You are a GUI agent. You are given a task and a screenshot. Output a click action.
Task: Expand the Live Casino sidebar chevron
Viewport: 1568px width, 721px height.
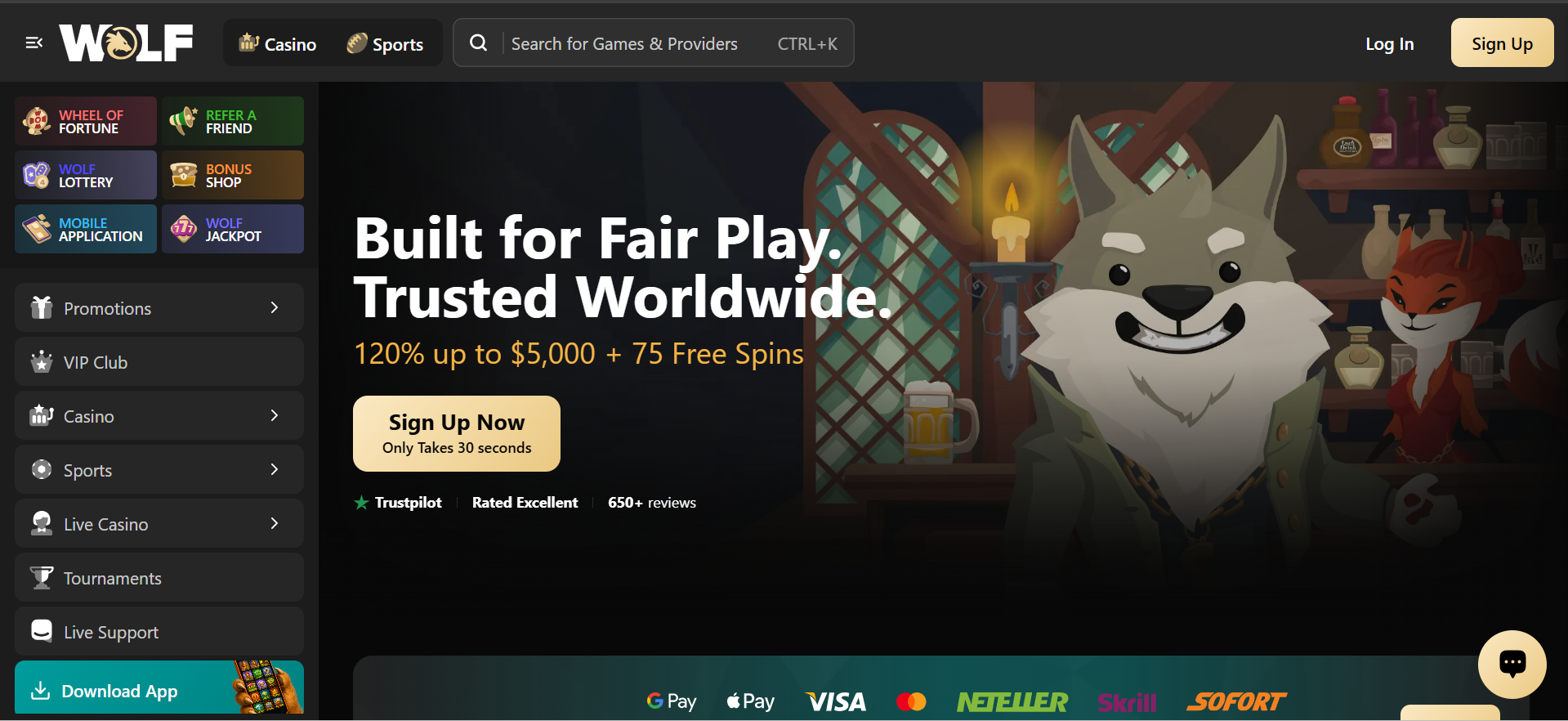[275, 523]
